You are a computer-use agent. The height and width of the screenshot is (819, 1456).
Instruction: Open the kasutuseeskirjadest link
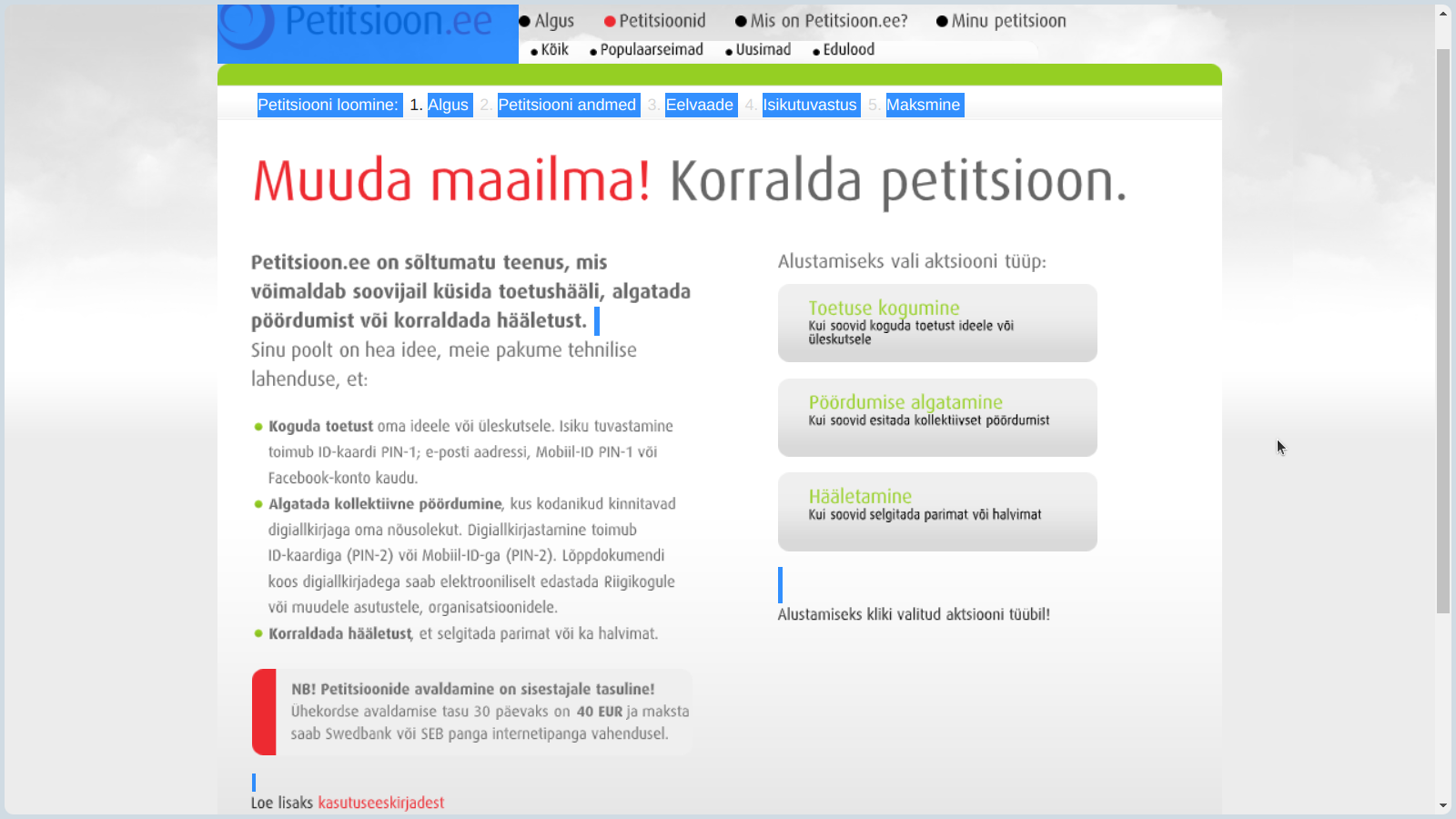point(381,803)
